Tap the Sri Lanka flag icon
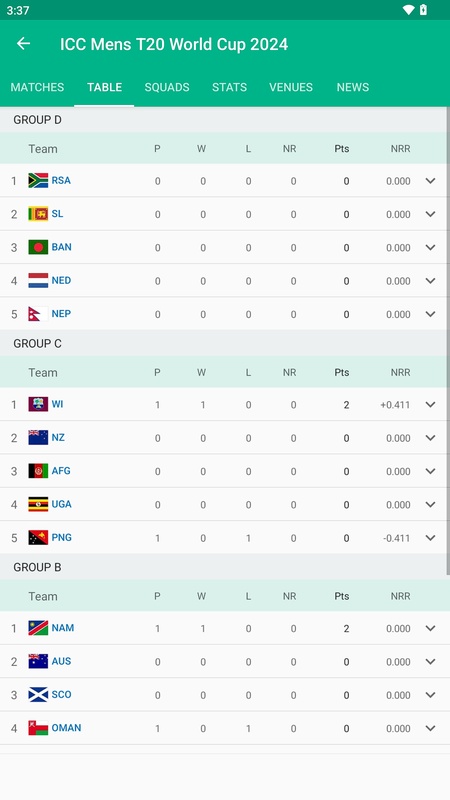This screenshot has height=800, width=450. tap(38, 214)
